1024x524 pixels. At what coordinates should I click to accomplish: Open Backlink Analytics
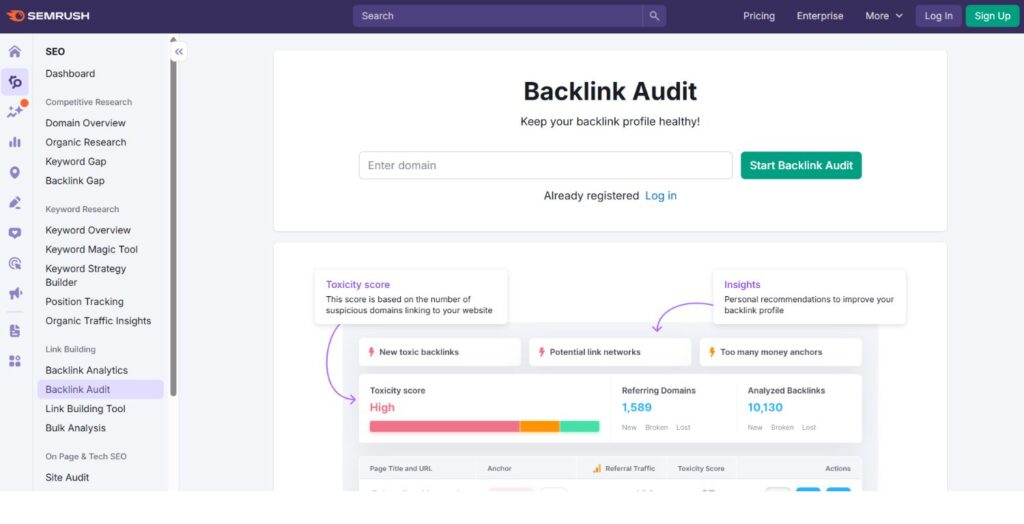(86, 370)
